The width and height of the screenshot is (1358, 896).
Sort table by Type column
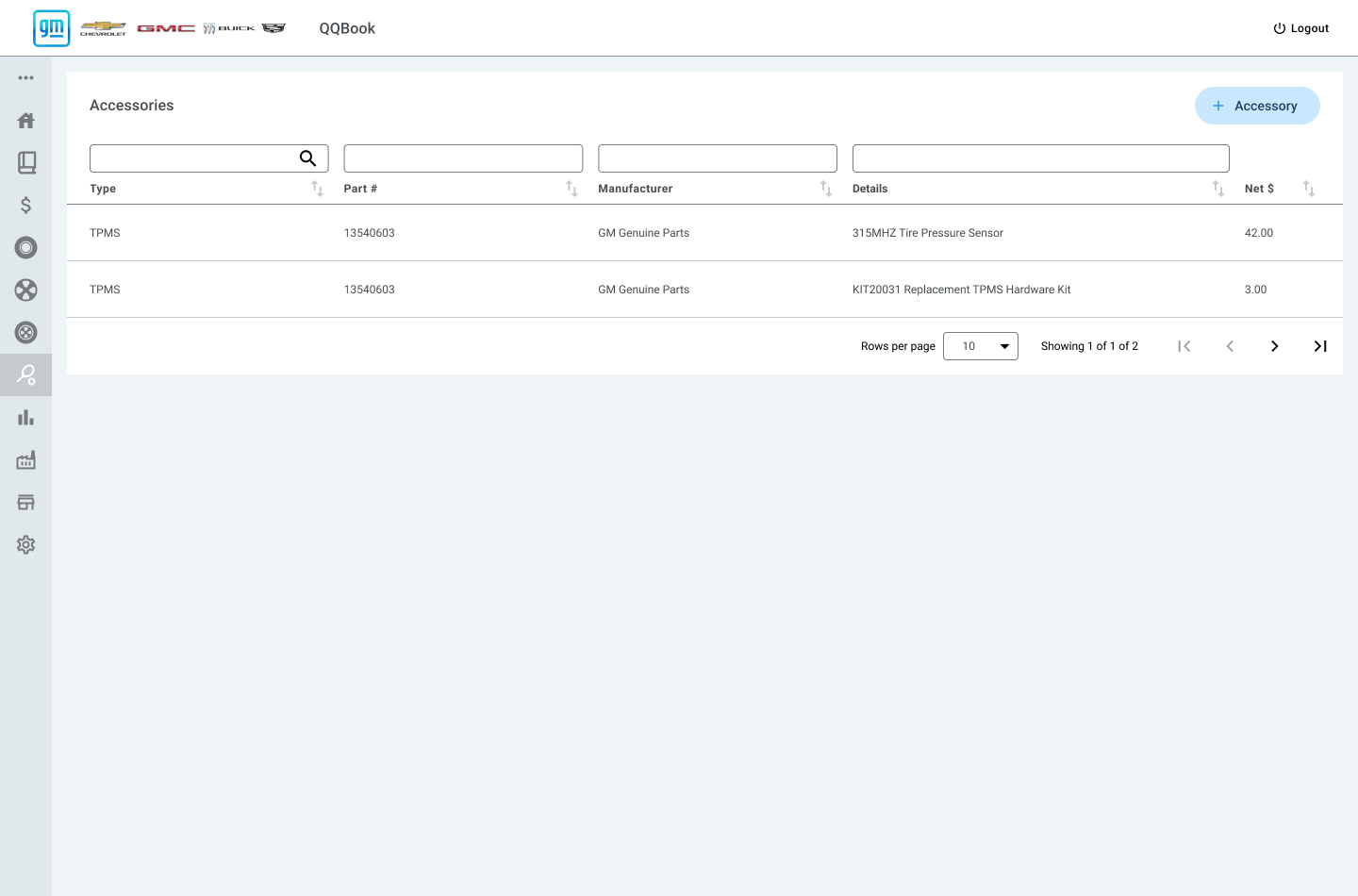coord(318,189)
